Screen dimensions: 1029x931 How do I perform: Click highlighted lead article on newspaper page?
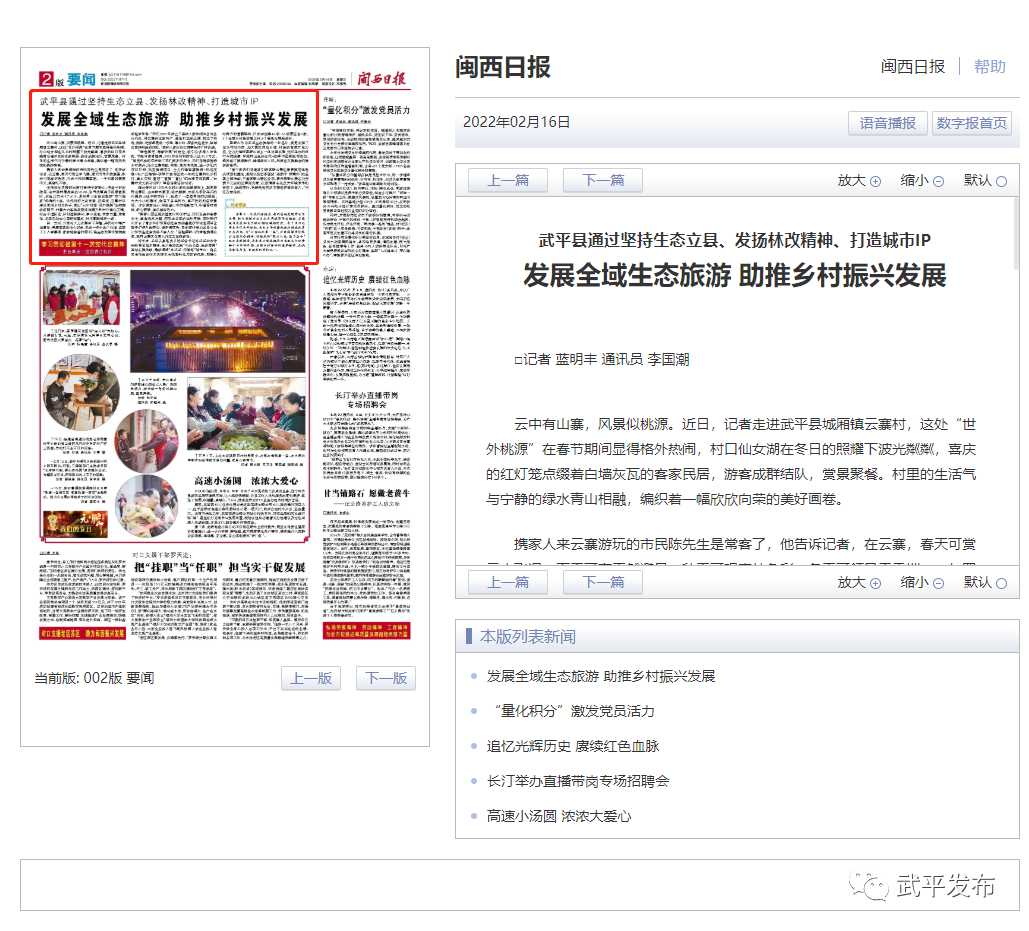click(x=174, y=177)
